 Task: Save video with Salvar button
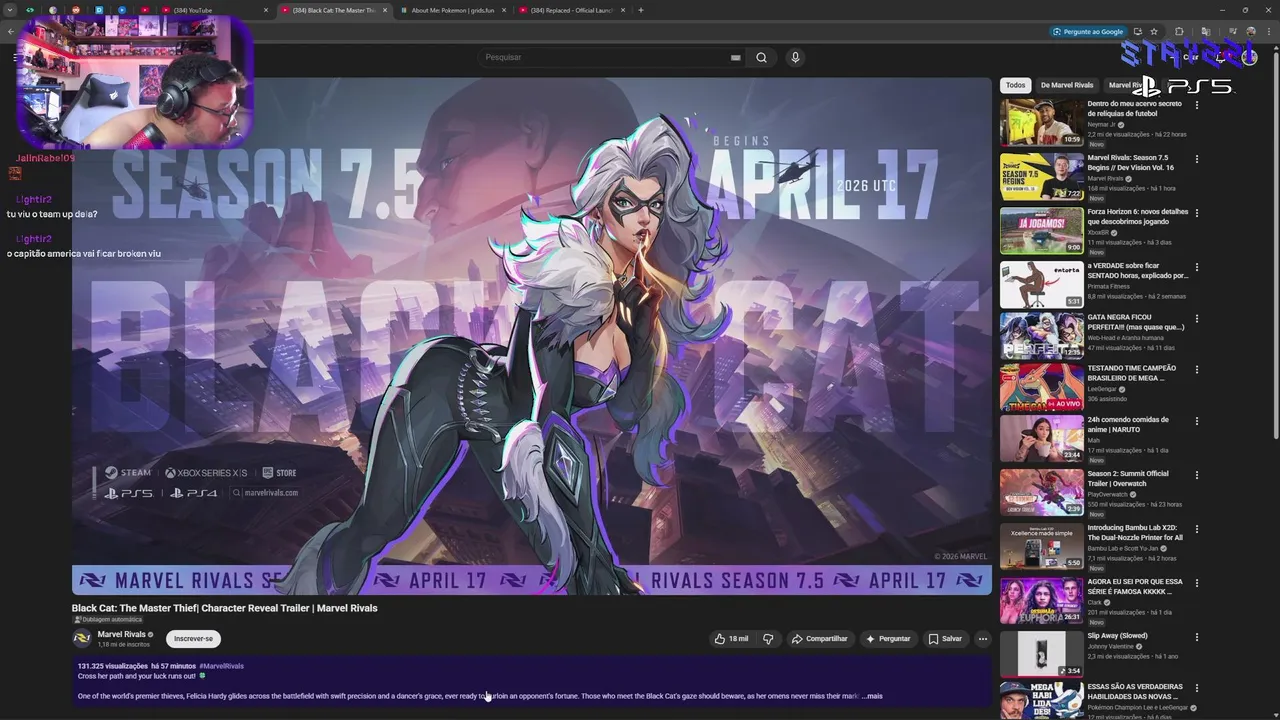pos(945,638)
